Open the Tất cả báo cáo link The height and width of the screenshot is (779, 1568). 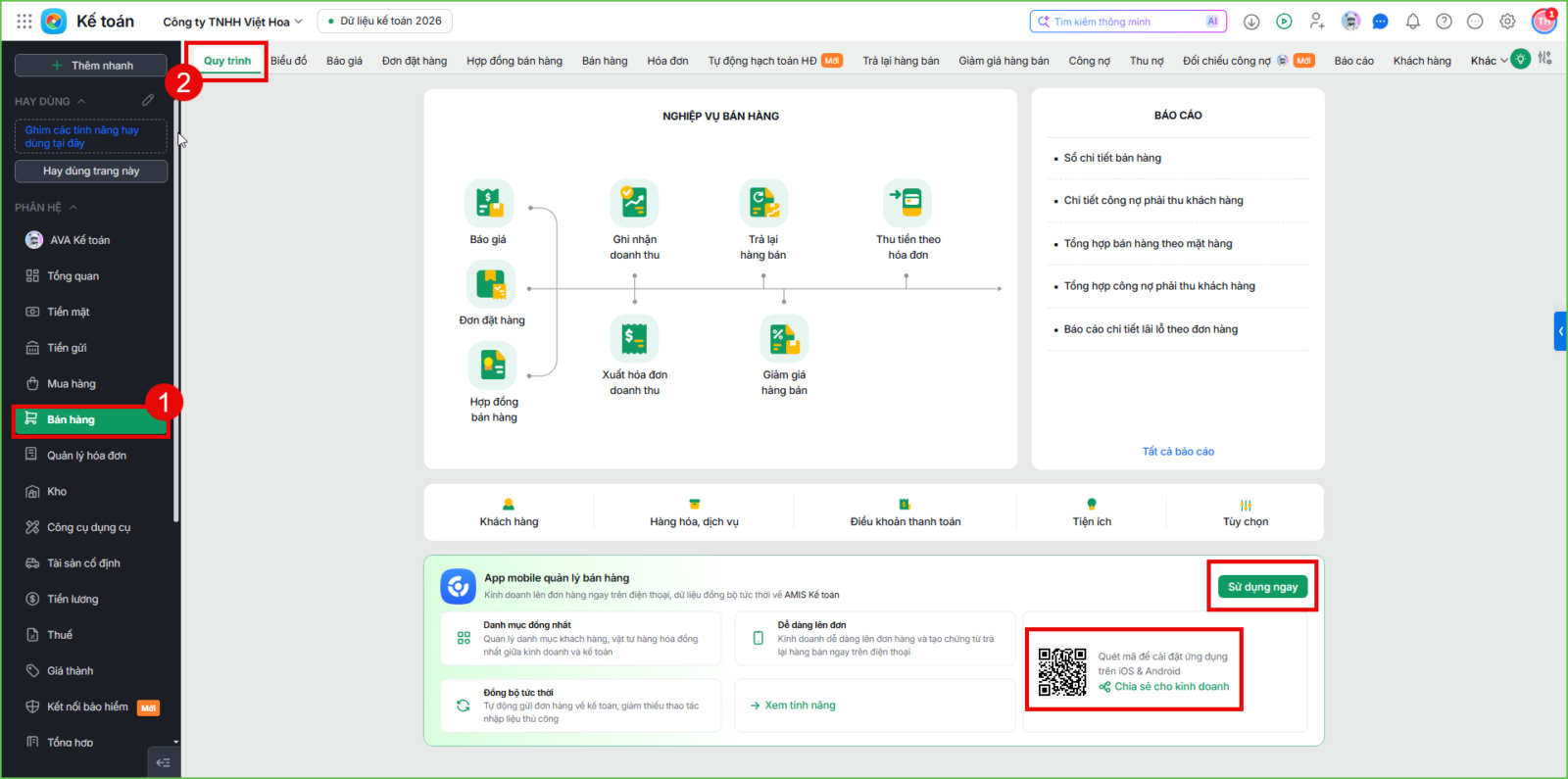[x=1178, y=452]
